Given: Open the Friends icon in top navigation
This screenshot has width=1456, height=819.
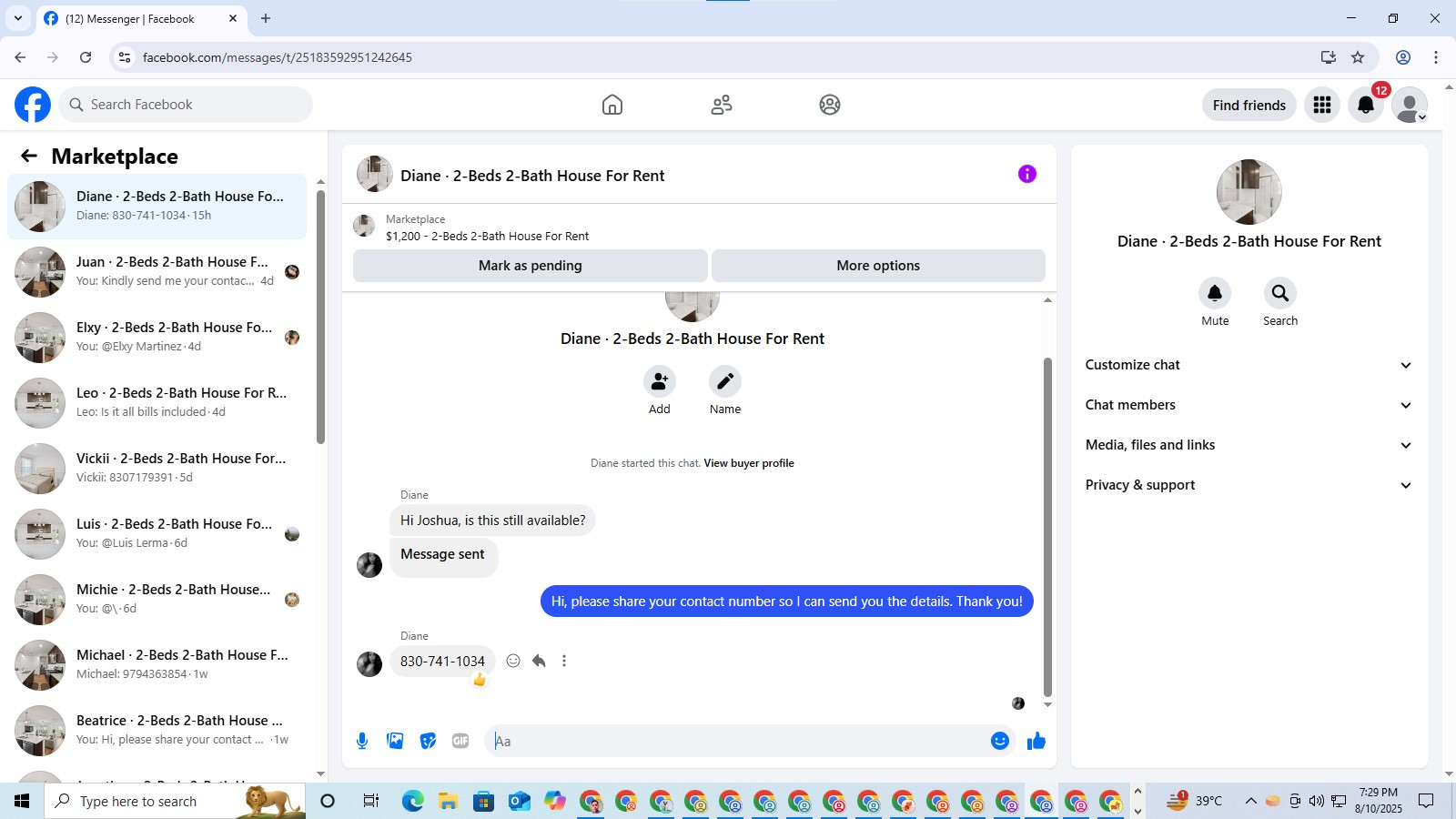Looking at the screenshot, I should (722, 105).
